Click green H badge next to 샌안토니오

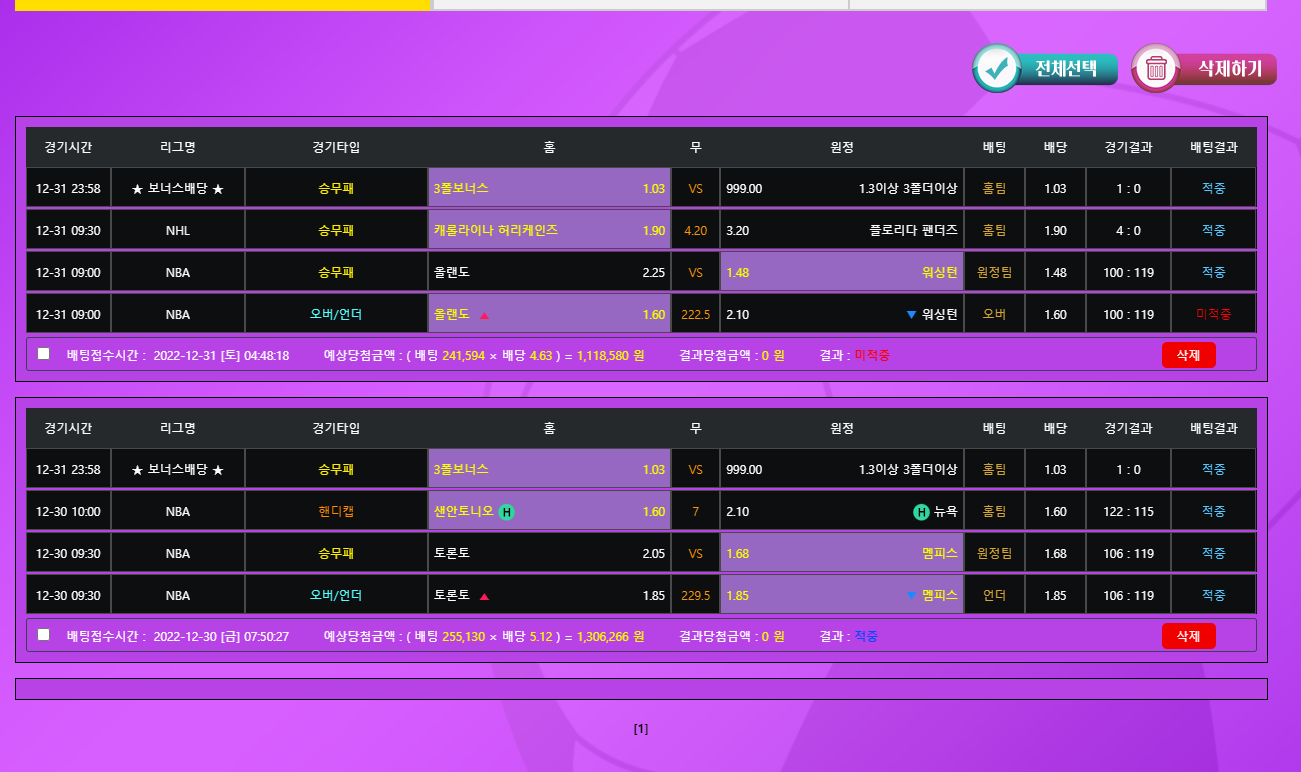506,512
